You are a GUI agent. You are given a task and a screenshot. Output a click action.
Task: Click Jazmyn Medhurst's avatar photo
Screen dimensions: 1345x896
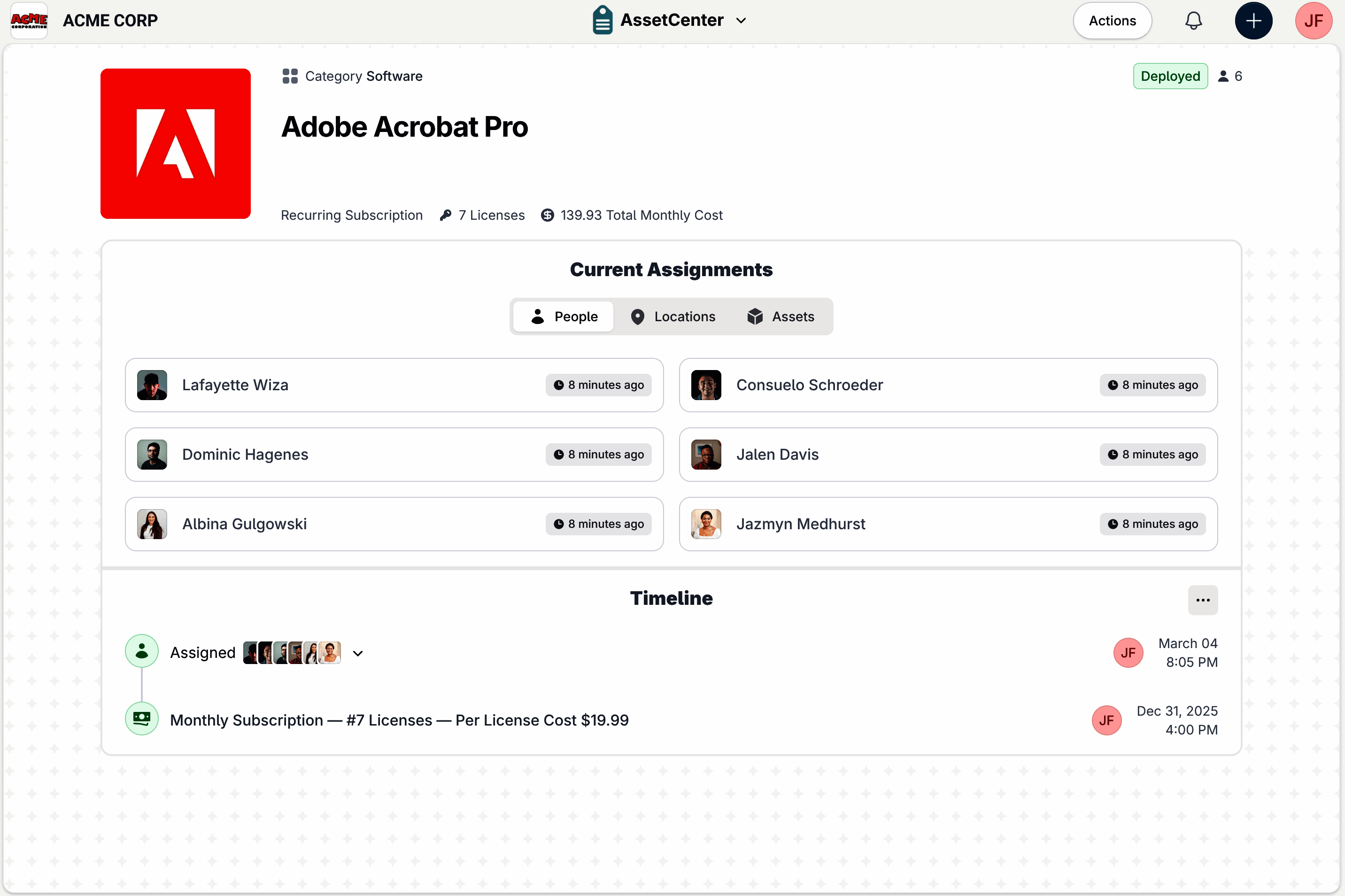tap(706, 524)
